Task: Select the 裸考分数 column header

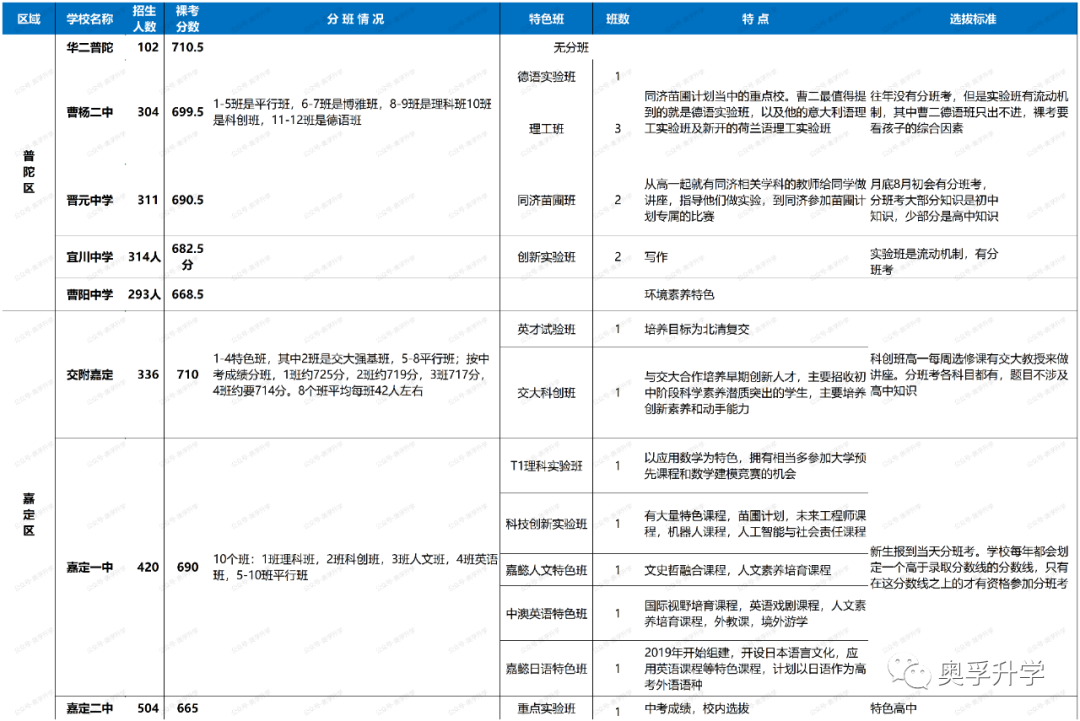Action: tap(187, 18)
